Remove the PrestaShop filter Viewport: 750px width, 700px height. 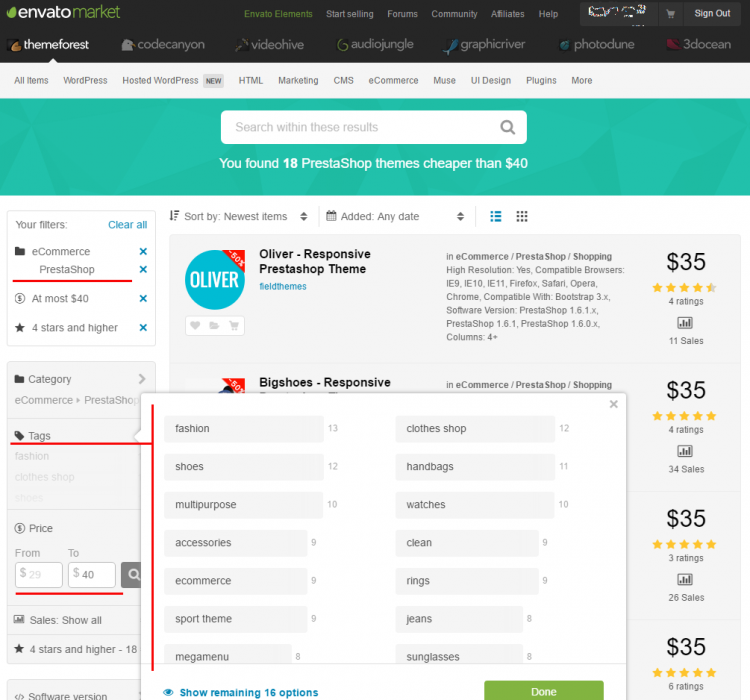pos(143,270)
